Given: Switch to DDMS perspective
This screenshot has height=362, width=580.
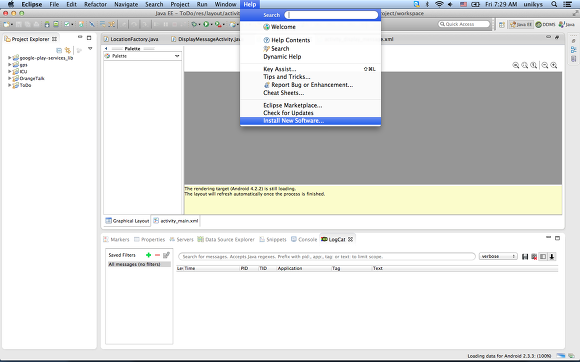Looking at the screenshot, I should [545, 24].
